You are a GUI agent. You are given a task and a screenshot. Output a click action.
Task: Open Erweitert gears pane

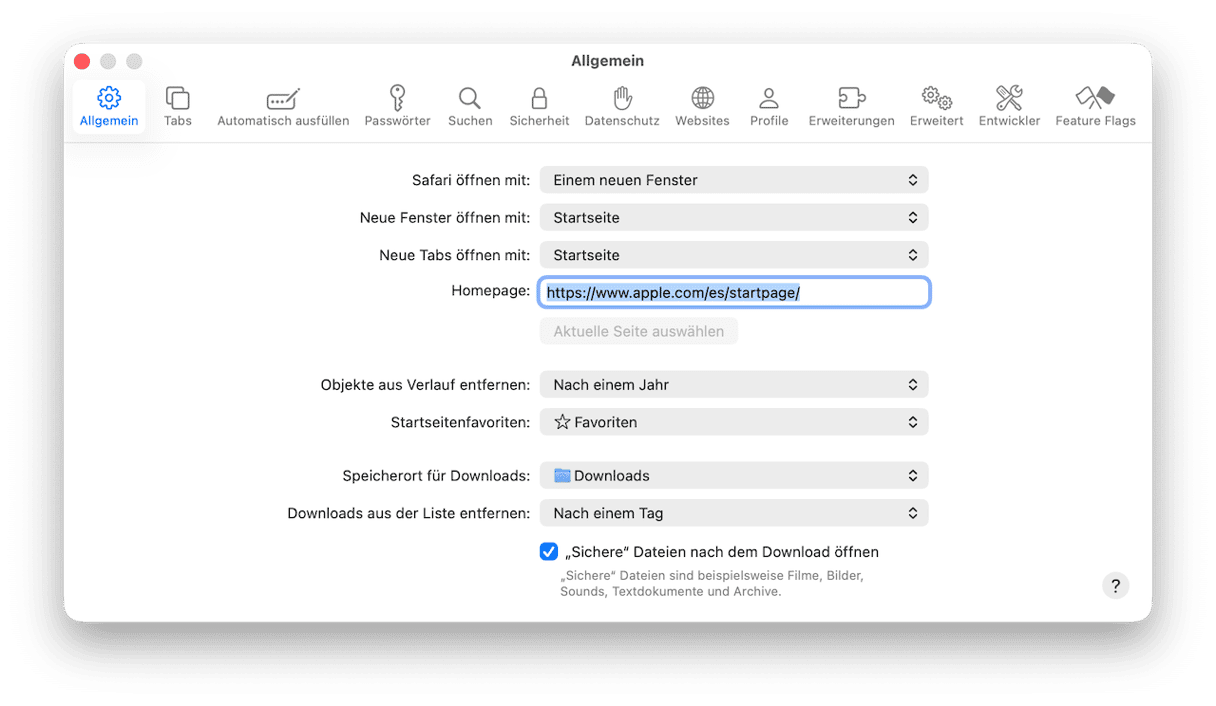[x=936, y=106]
